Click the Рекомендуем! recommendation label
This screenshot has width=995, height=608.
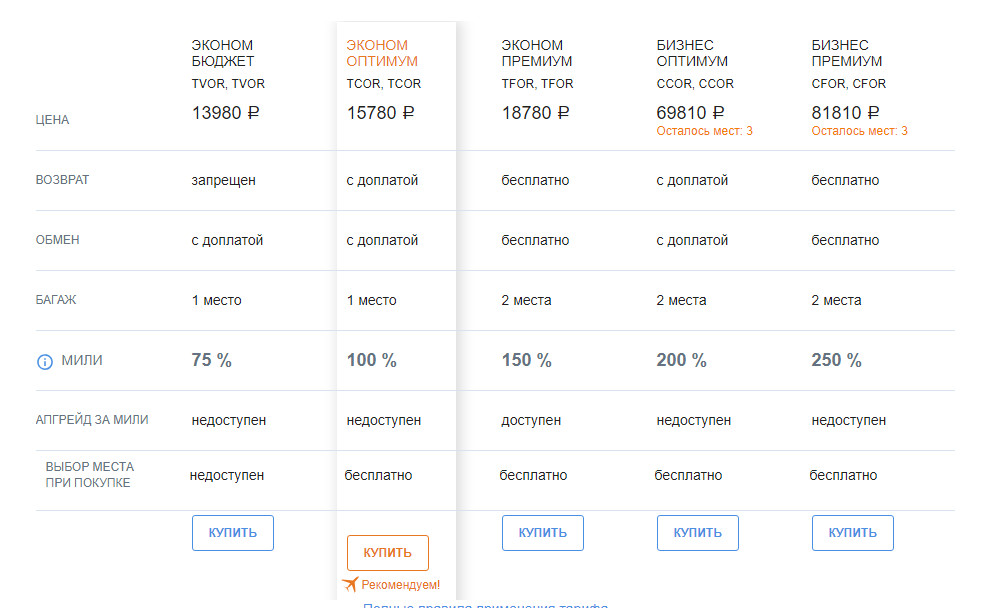[x=400, y=585]
